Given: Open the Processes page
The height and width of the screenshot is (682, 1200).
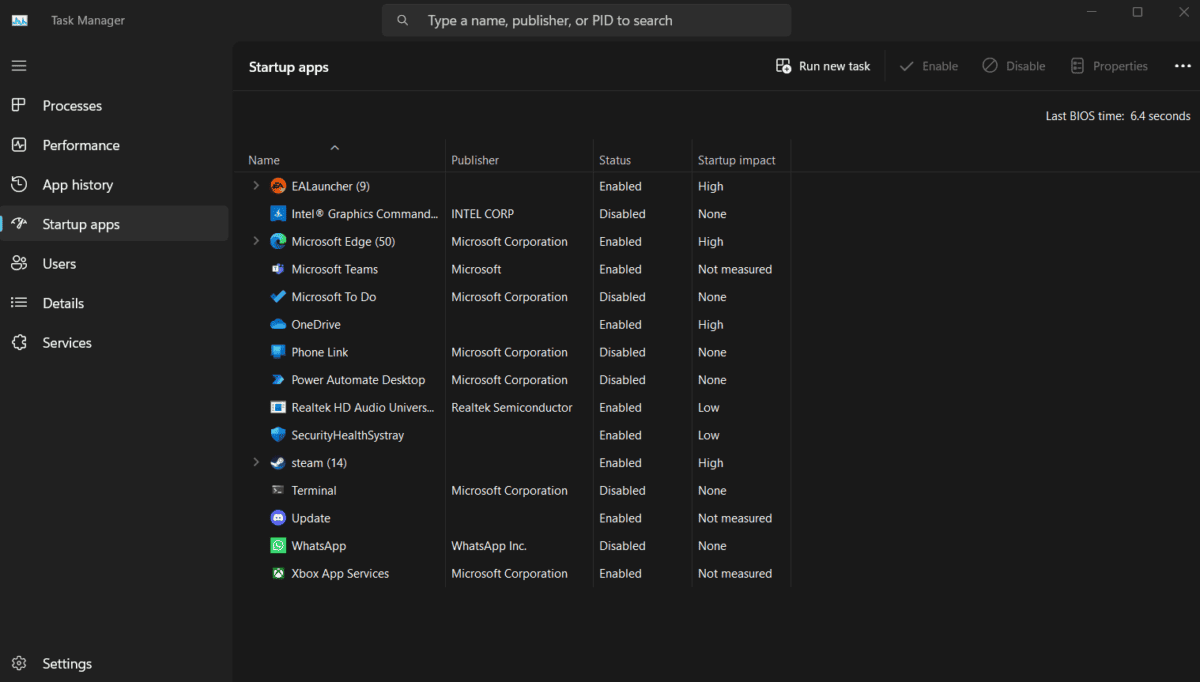Looking at the screenshot, I should 115,106.
